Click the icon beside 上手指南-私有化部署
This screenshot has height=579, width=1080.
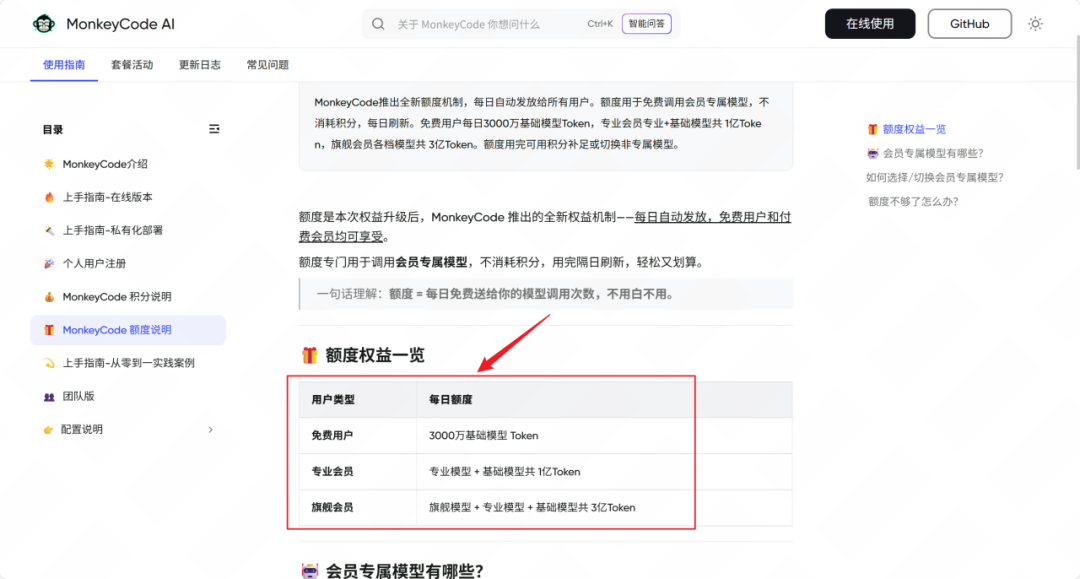tap(49, 230)
